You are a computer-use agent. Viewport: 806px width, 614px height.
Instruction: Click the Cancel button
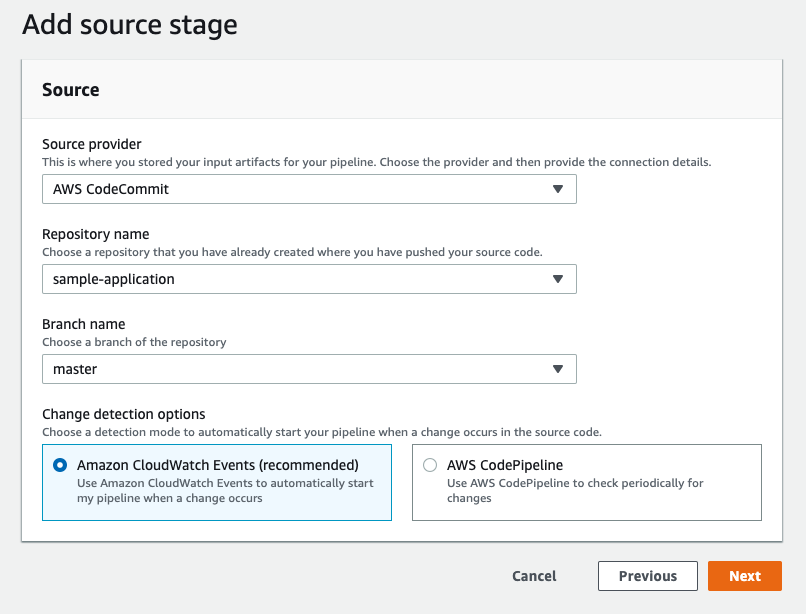(534, 576)
